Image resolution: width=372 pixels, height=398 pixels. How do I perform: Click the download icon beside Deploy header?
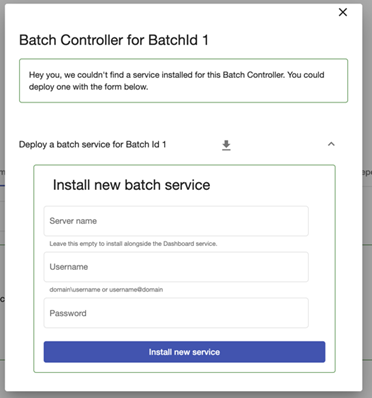pyautogui.click(x=226, y=145)
